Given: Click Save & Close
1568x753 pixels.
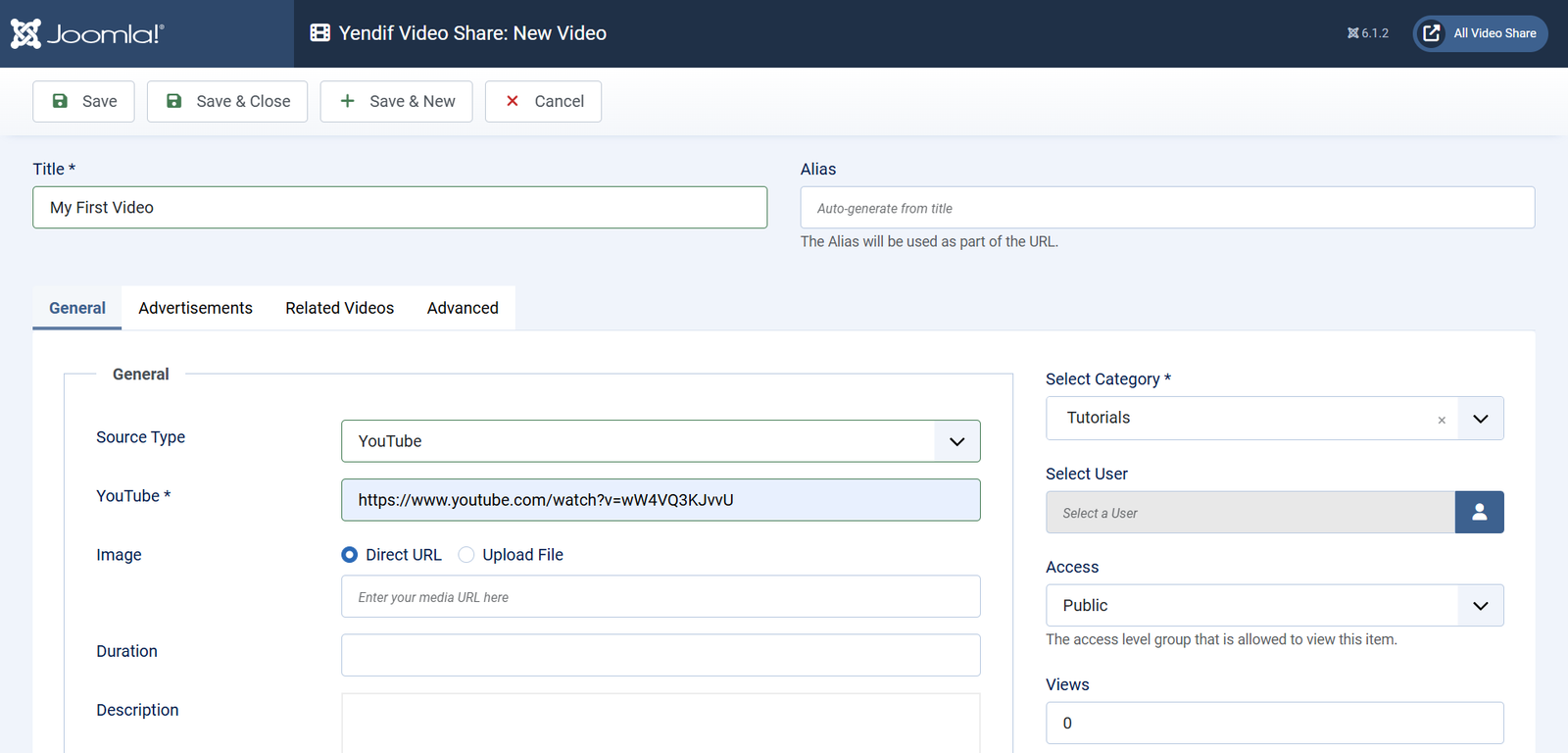Looking at the screenshot, I should point(227,101).
